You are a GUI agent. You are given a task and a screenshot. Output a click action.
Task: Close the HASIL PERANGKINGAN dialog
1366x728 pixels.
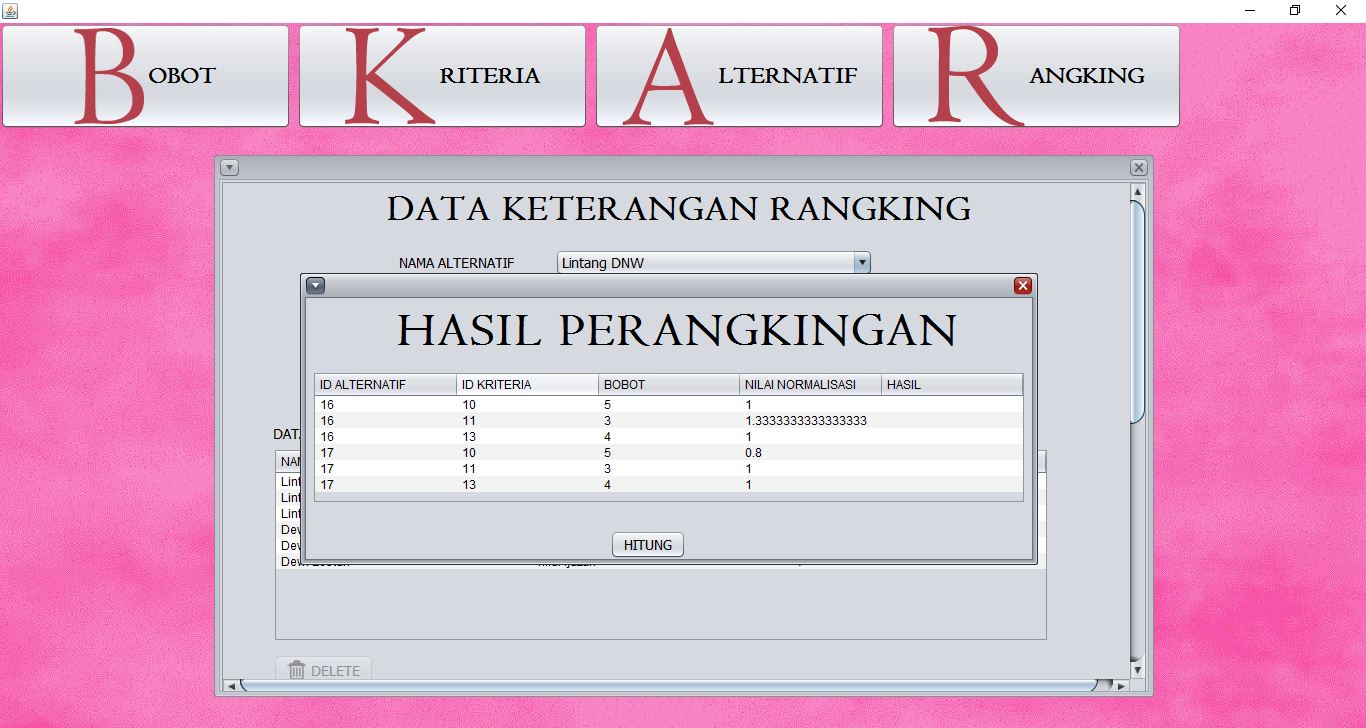1022,285
